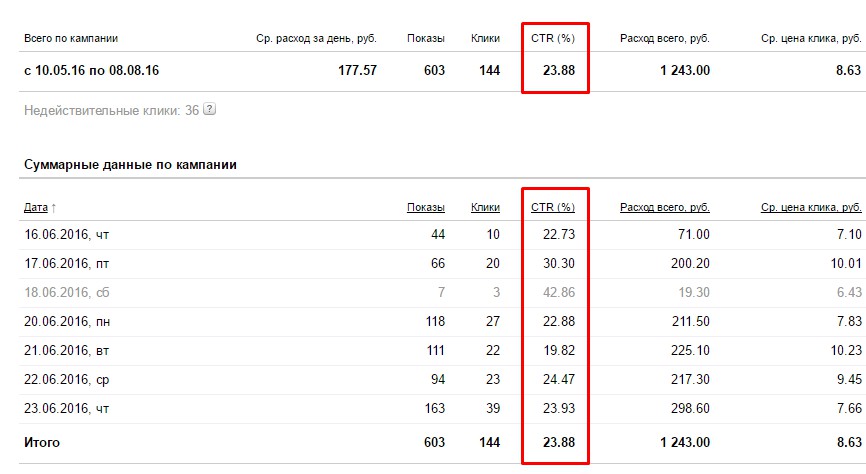866x474 pixels.
Task: Sort by the underlined Клики column header
Action: (485, 207)
